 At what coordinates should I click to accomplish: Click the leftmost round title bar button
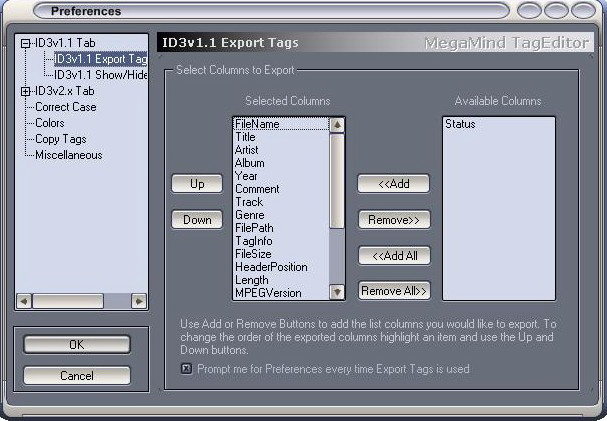click(x=529, y=11)
